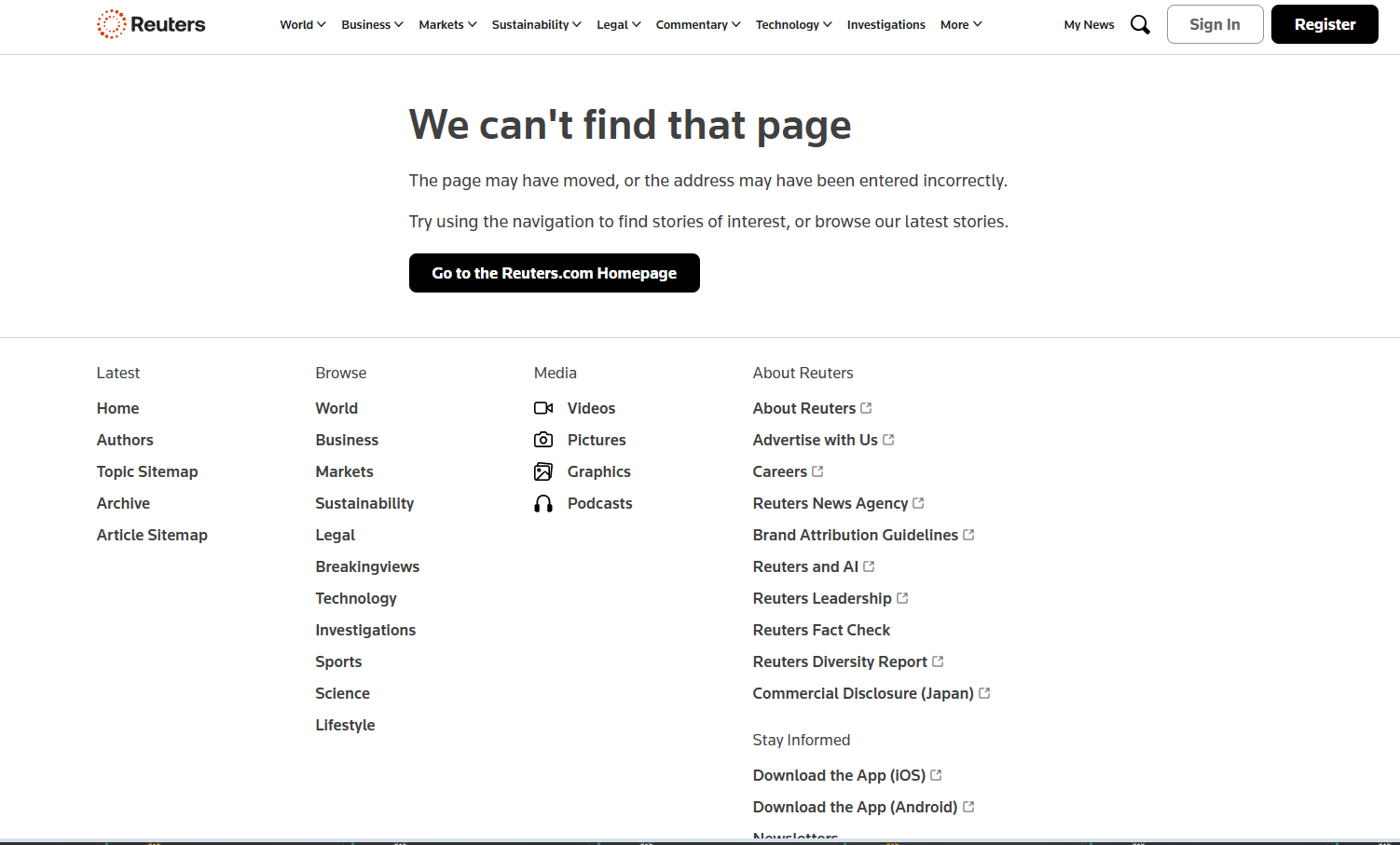
Task: Expand the More navigation dropdown
Action: pyautogui.click(x=961, y=25)
